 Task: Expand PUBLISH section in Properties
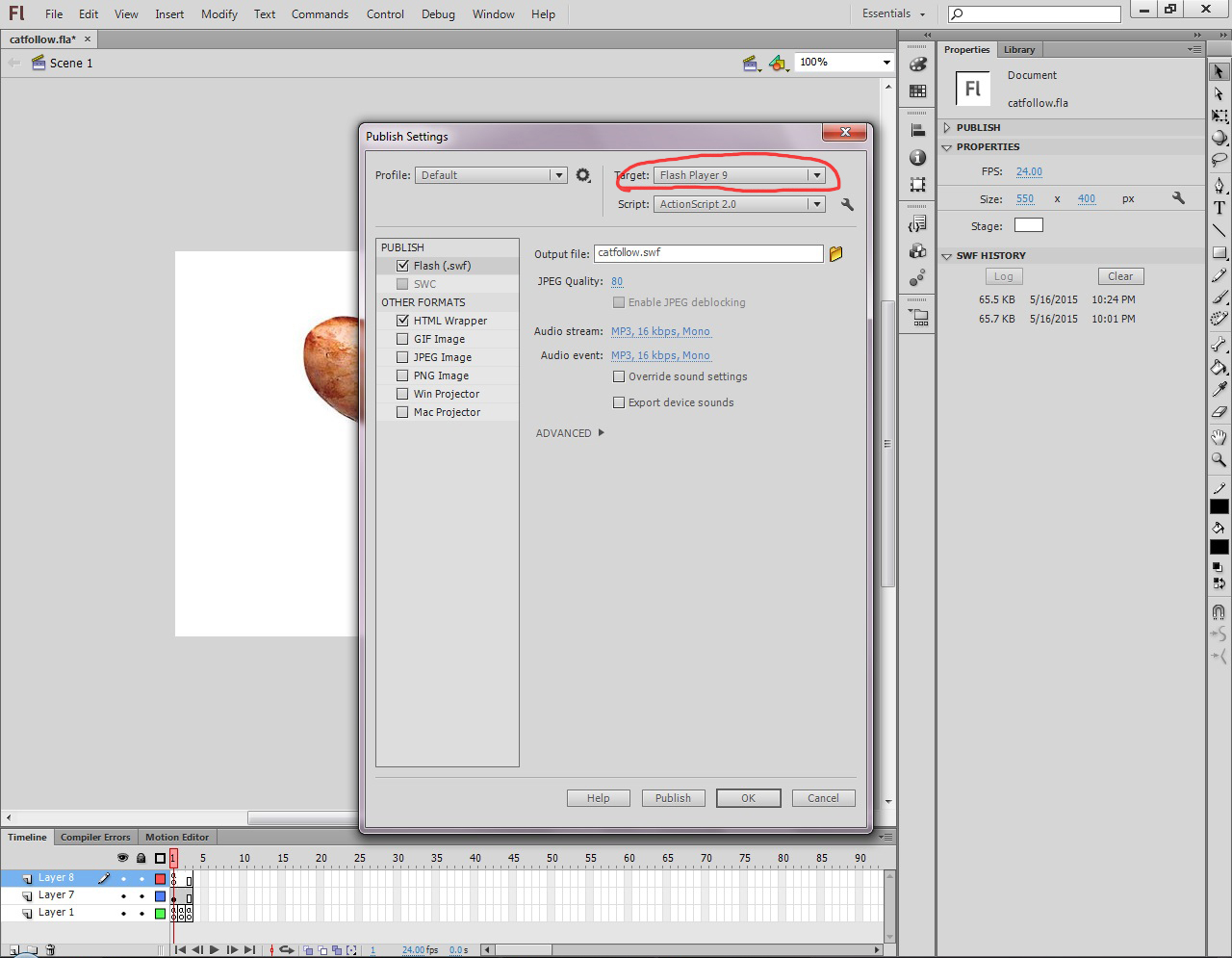tap(946, 127)
